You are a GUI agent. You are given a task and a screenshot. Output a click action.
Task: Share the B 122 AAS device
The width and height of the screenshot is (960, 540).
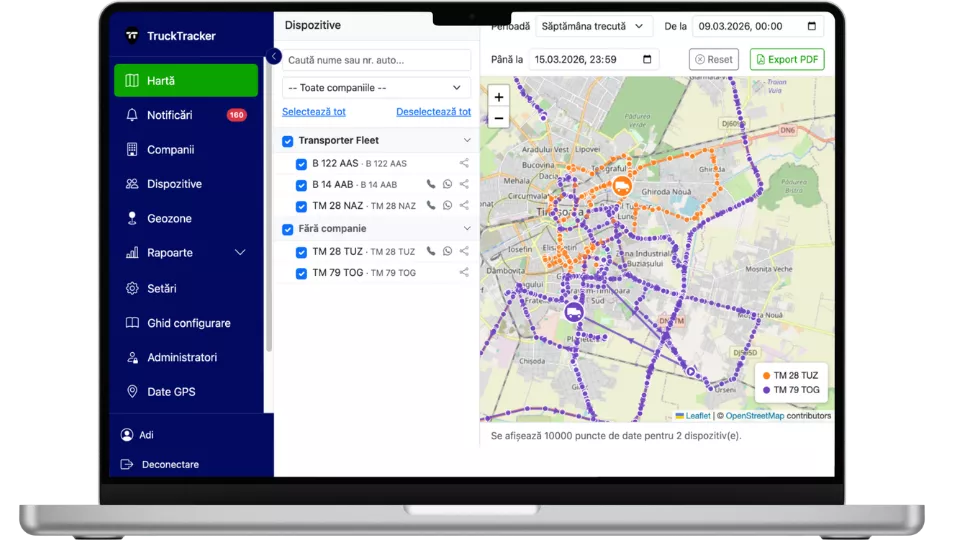[464, 163]
